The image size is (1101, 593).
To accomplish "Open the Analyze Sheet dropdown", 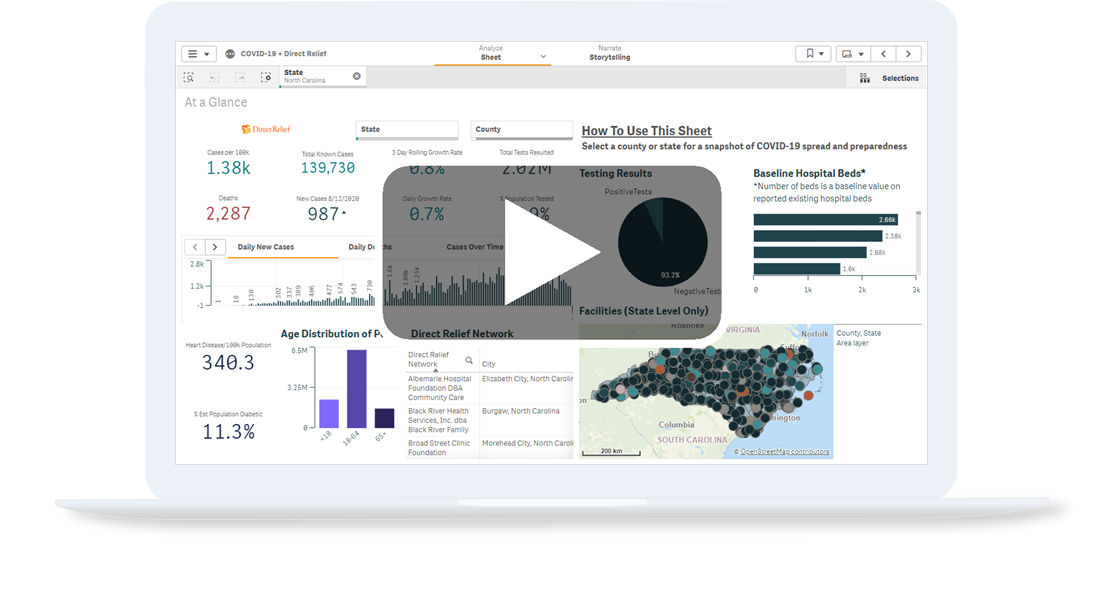I will [492, 53].
